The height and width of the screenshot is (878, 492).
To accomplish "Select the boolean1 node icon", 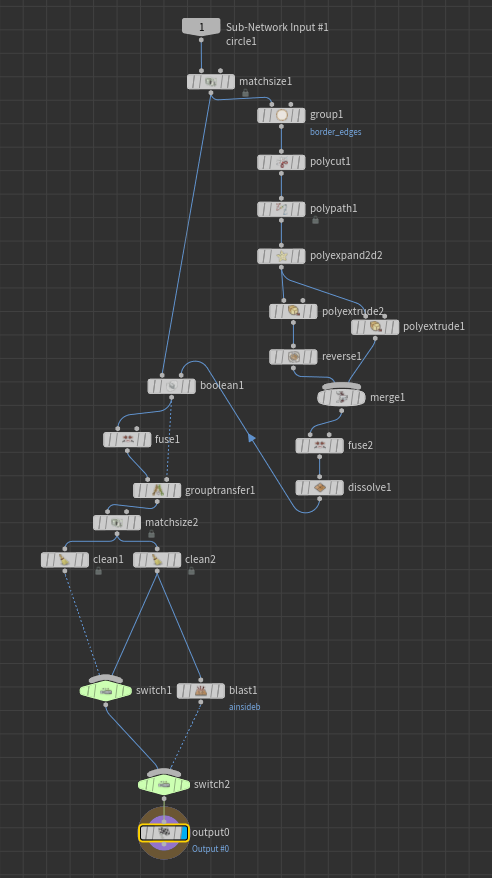I will click(172, 386).
